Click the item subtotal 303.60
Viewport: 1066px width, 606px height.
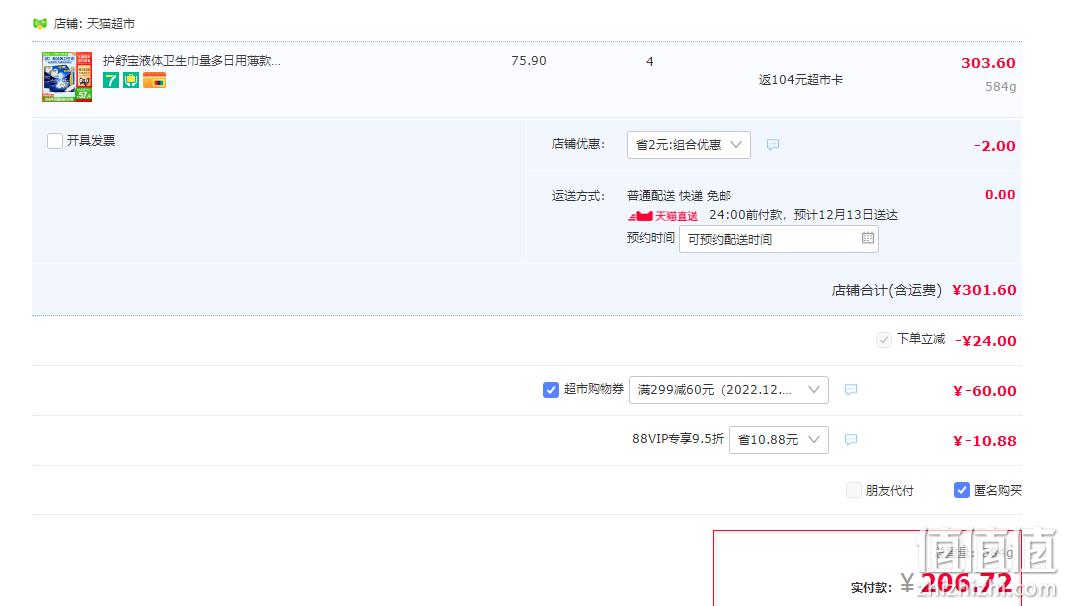988,63
